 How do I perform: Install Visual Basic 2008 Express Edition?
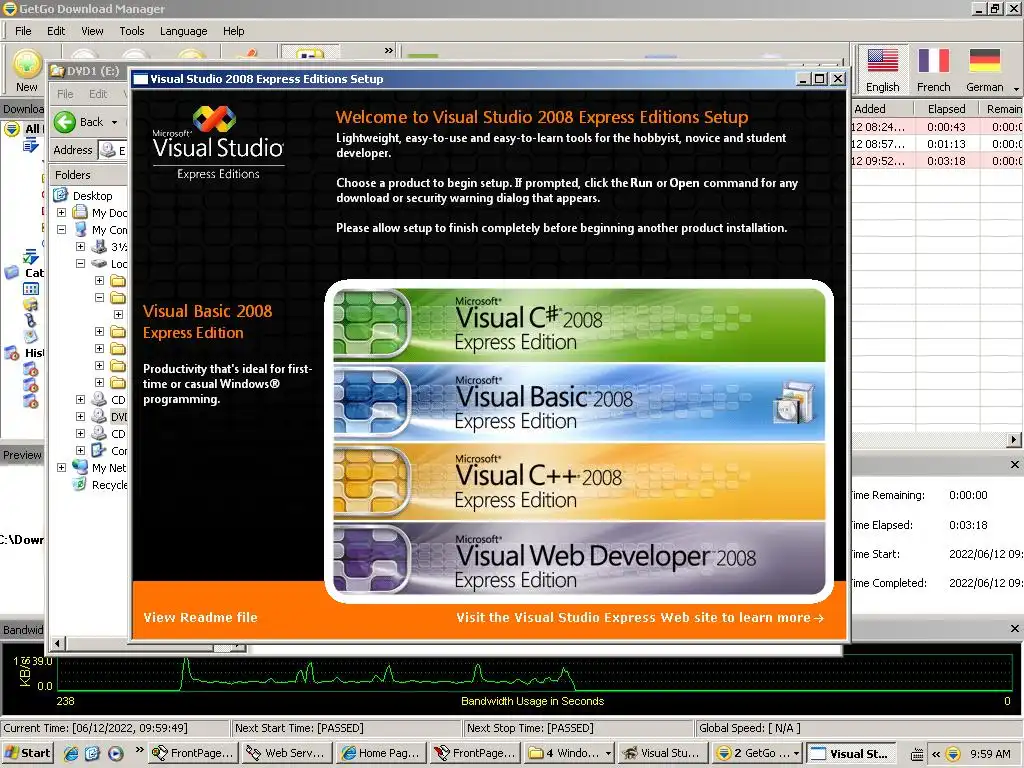click(579, 403)
